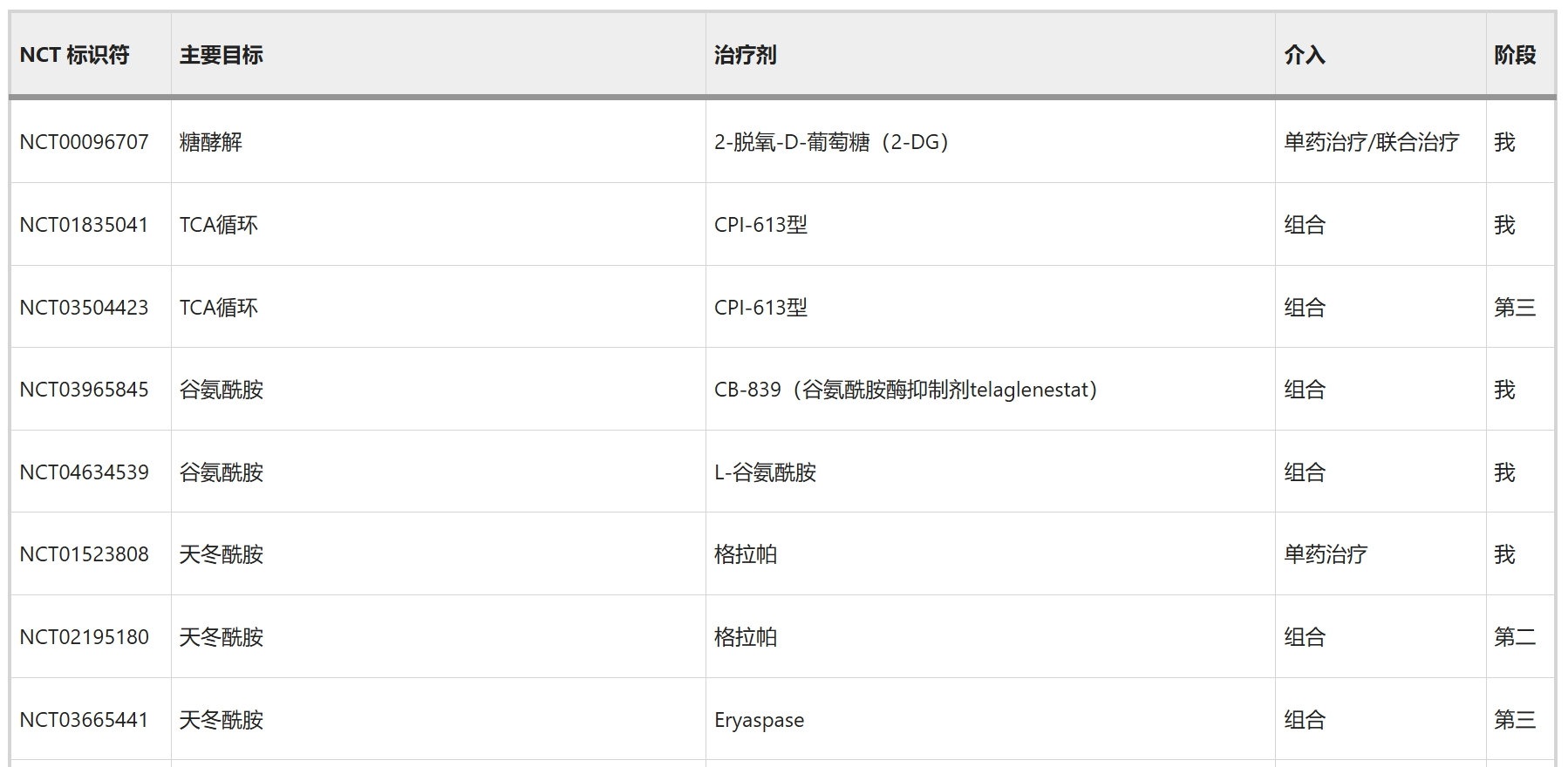Screen dimensions: 1568x767
Task: Click the 治疗剂 column header
Action: point(745,55)
